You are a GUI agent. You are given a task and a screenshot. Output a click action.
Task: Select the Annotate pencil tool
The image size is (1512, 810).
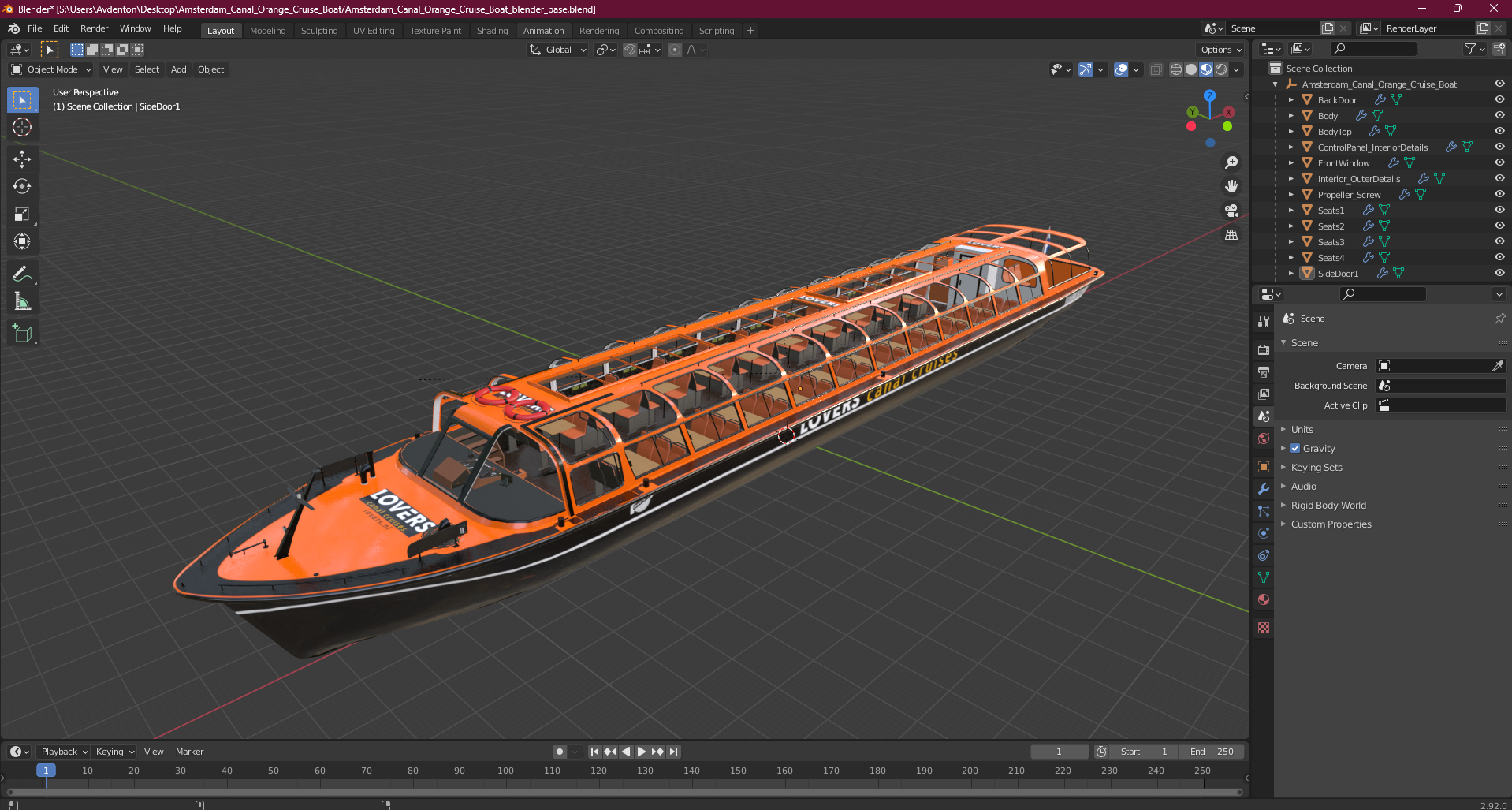coord(22,274)
